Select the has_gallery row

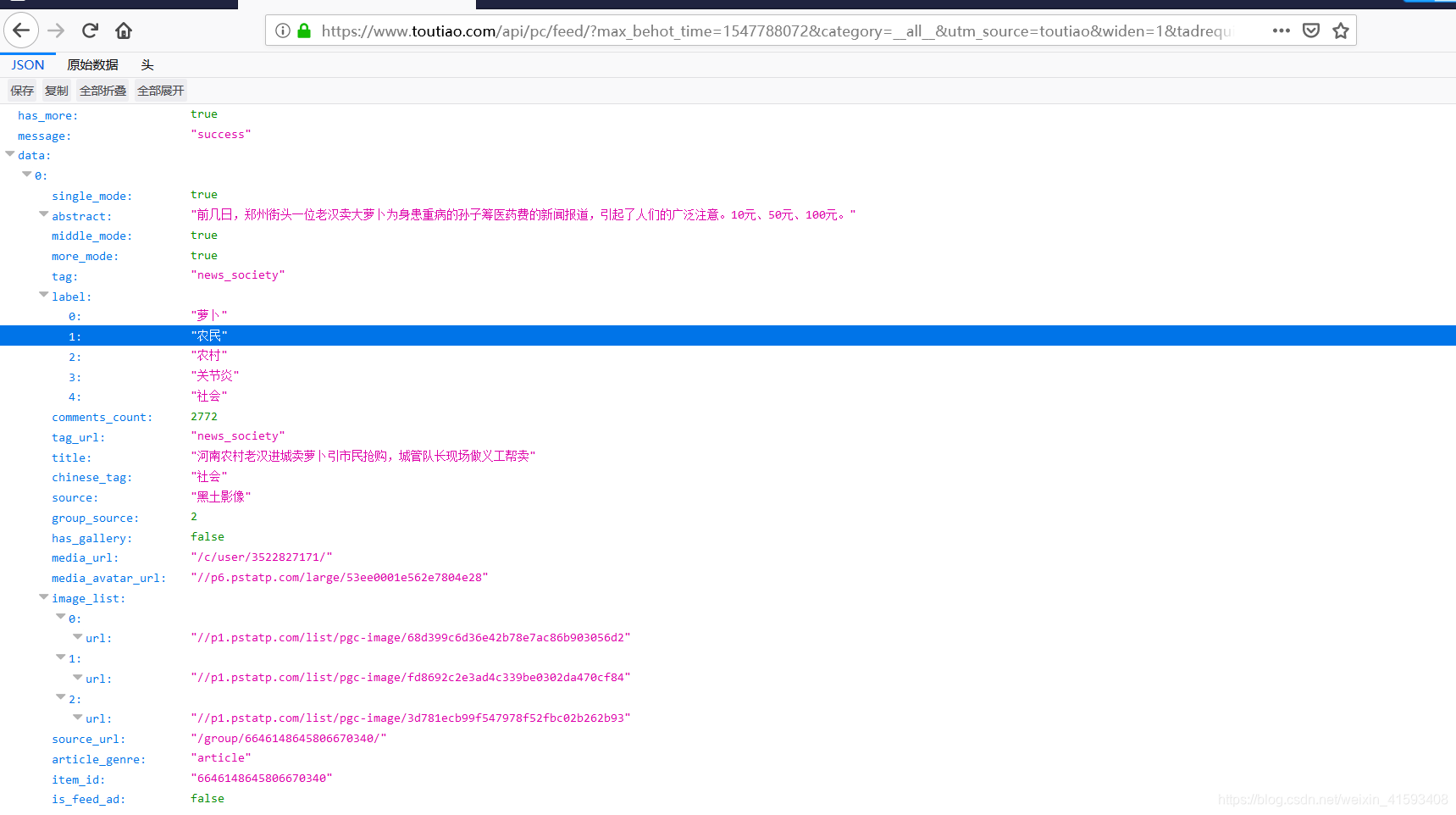coord(728,538)
